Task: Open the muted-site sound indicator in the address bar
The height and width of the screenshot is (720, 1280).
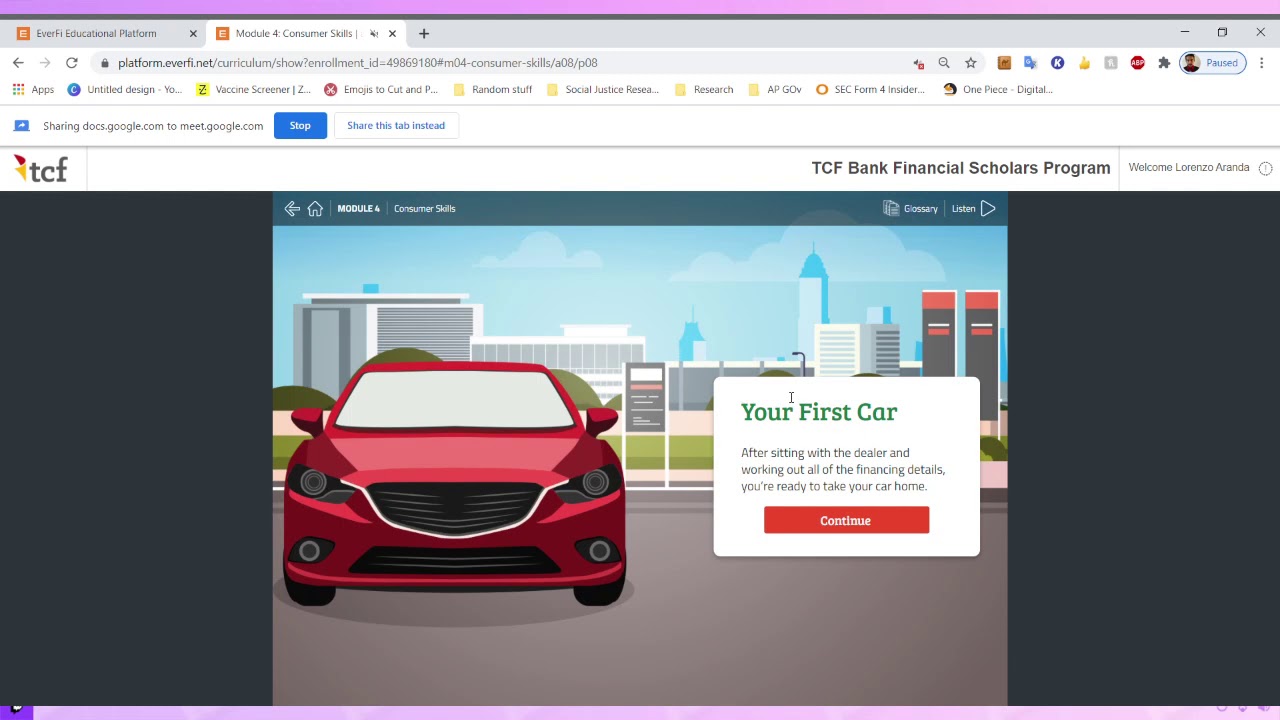Action: (918, 63)
